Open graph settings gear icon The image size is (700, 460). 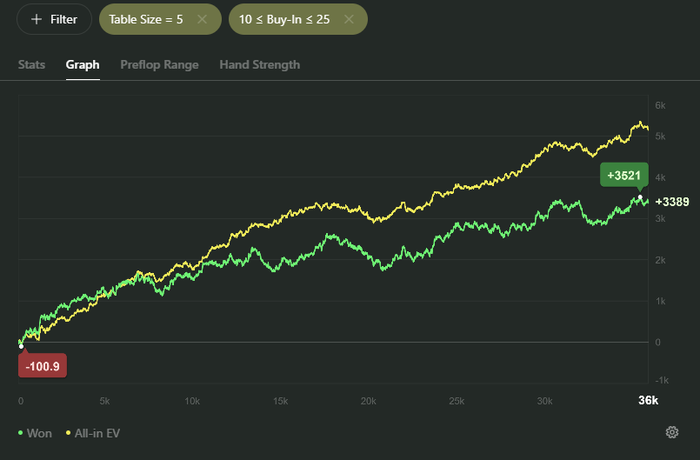tap(672, 432)
